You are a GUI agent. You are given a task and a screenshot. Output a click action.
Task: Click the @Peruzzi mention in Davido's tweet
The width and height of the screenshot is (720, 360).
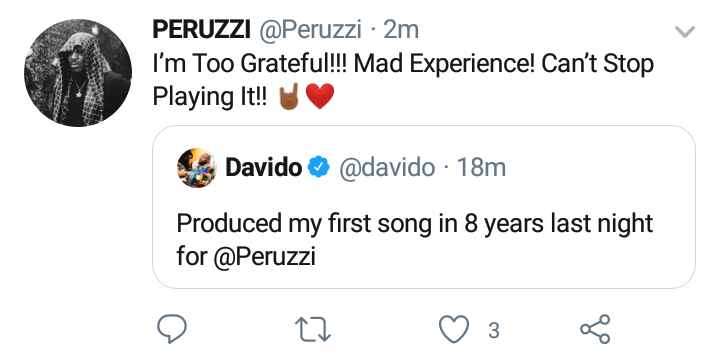pyautogui.click(x=264, y=258)
